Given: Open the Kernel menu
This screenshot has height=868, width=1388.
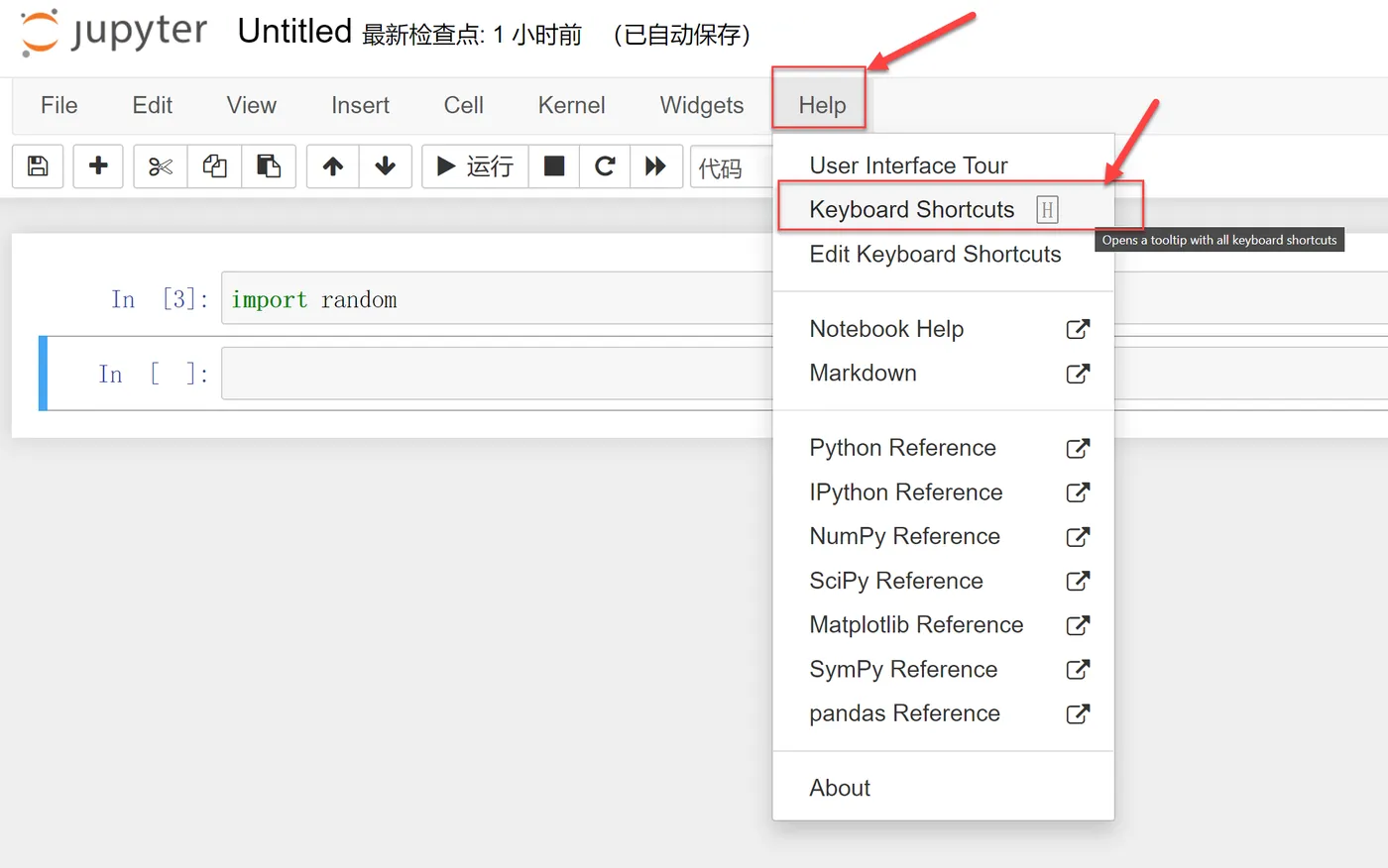Looking at the screenshot, I should pos(571,105).
